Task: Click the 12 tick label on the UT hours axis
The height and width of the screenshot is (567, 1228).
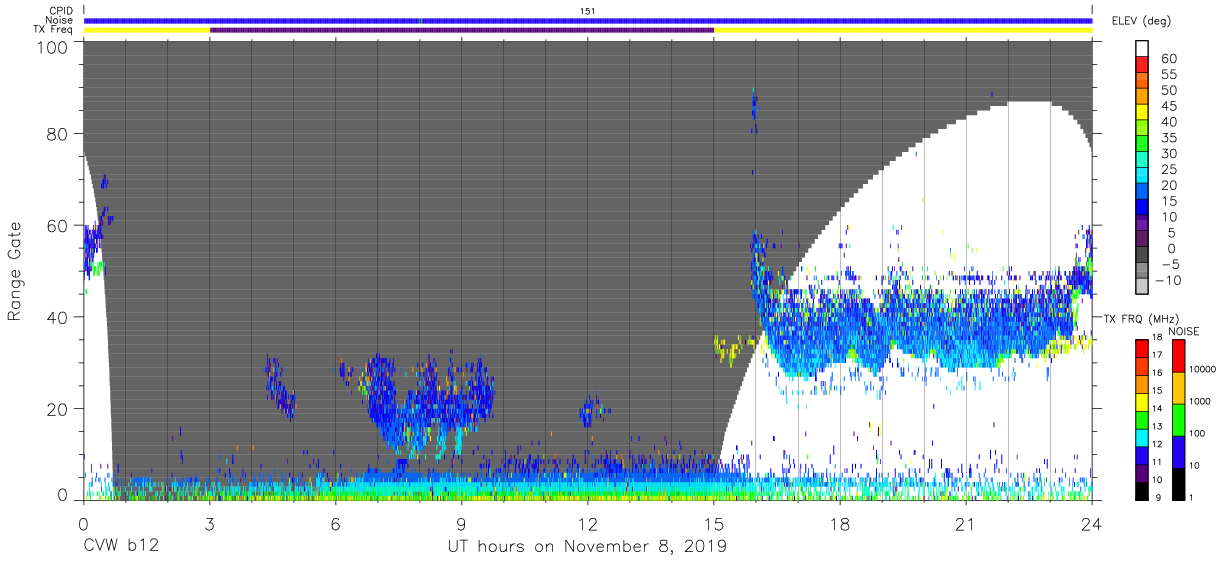Action: (x=588, y=525)
